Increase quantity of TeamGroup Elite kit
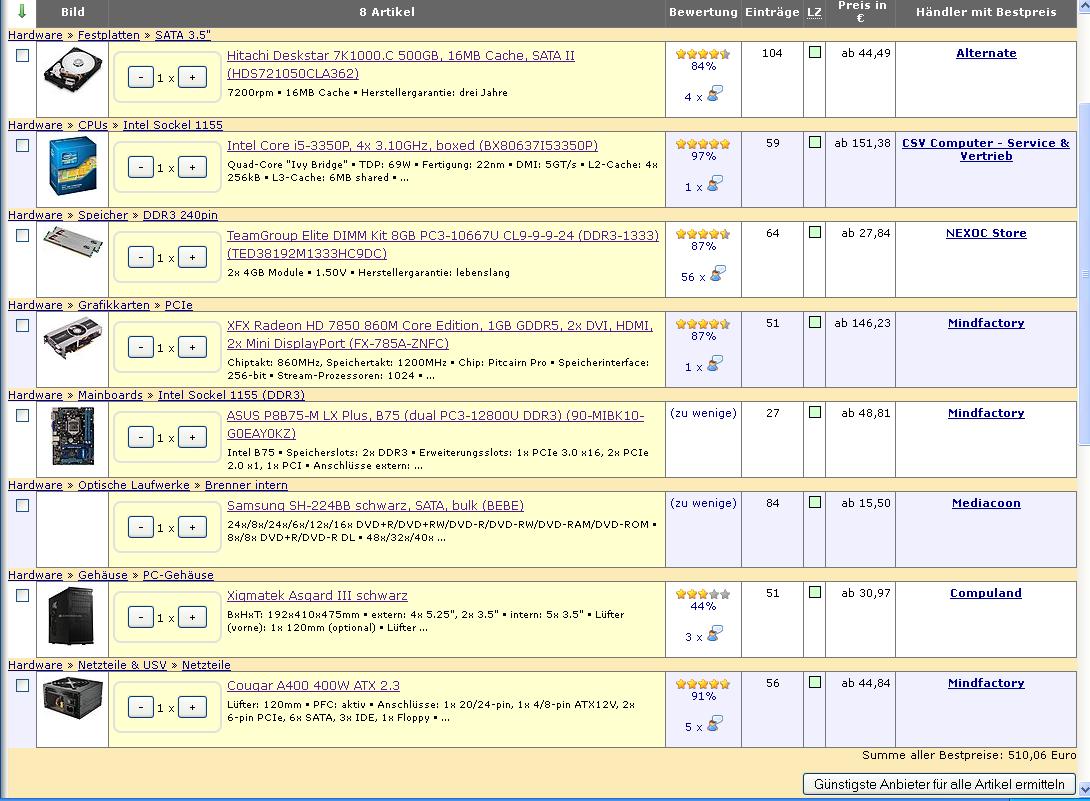Image resolution: width=1090 pixels, height=801 pixels. pos(193,257)
